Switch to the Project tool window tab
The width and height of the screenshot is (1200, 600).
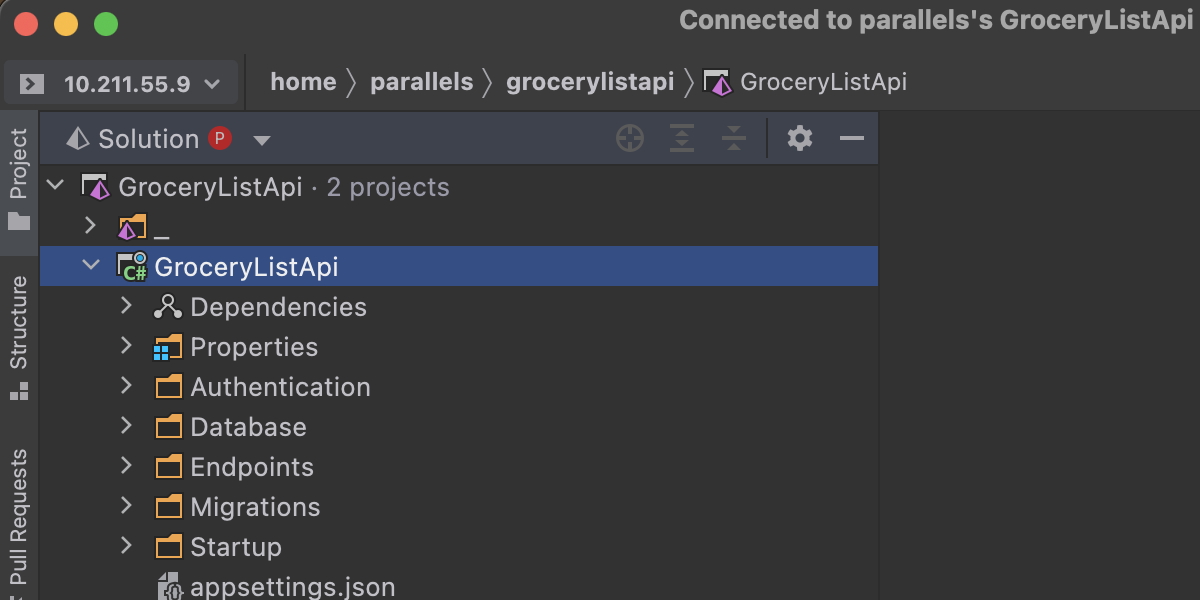[x=19, y=178]
